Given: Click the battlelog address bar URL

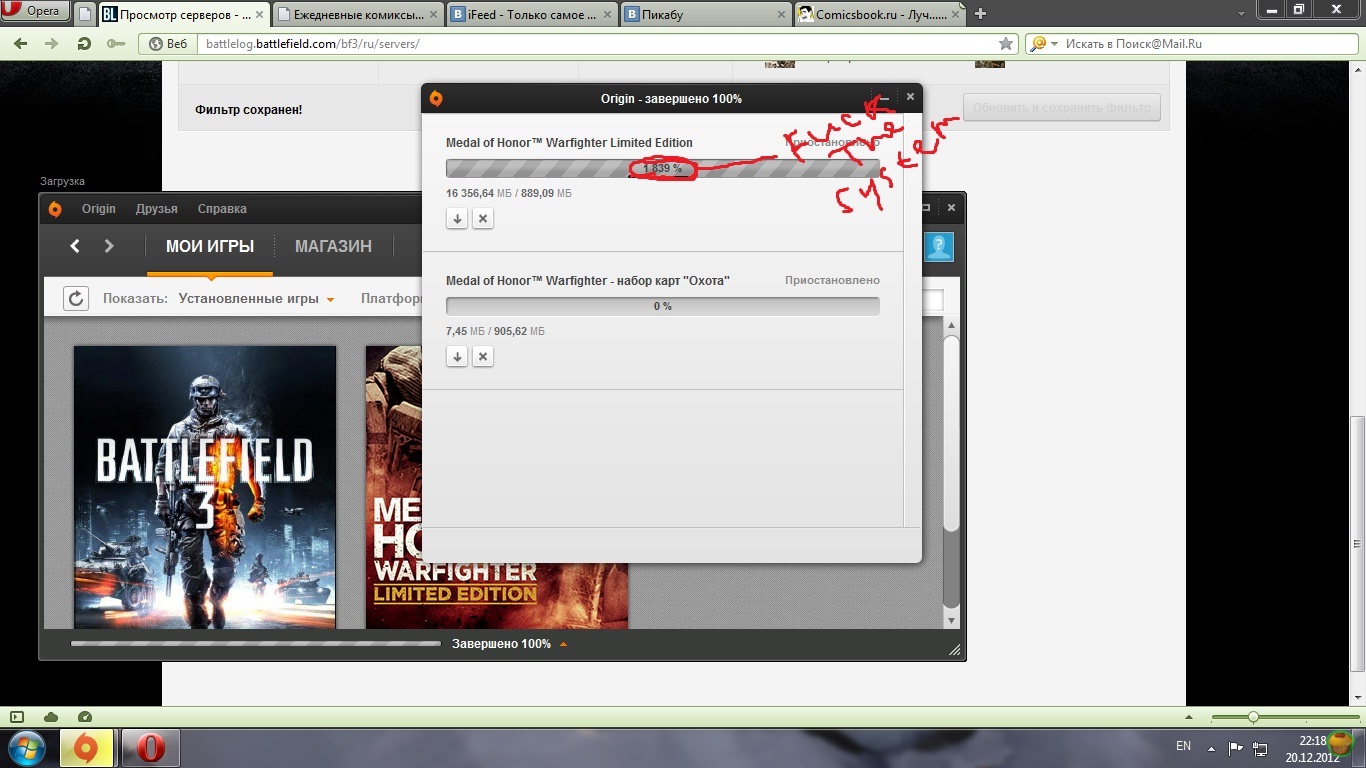Looking at the screenshot, I should point(312,44).
